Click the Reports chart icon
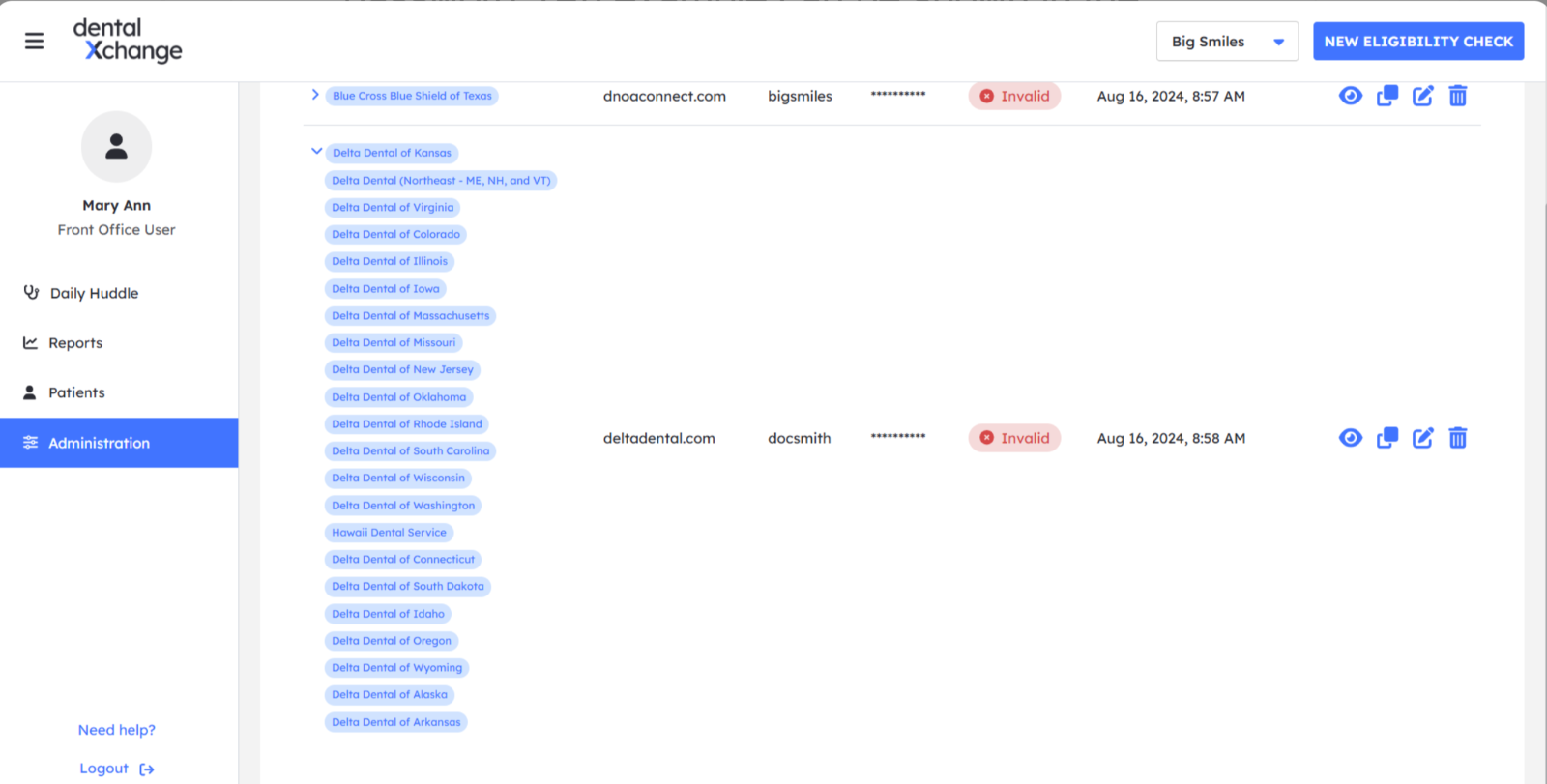Image resolution: width=1547 pixels, height=784 pixels. tap(30, 342)
